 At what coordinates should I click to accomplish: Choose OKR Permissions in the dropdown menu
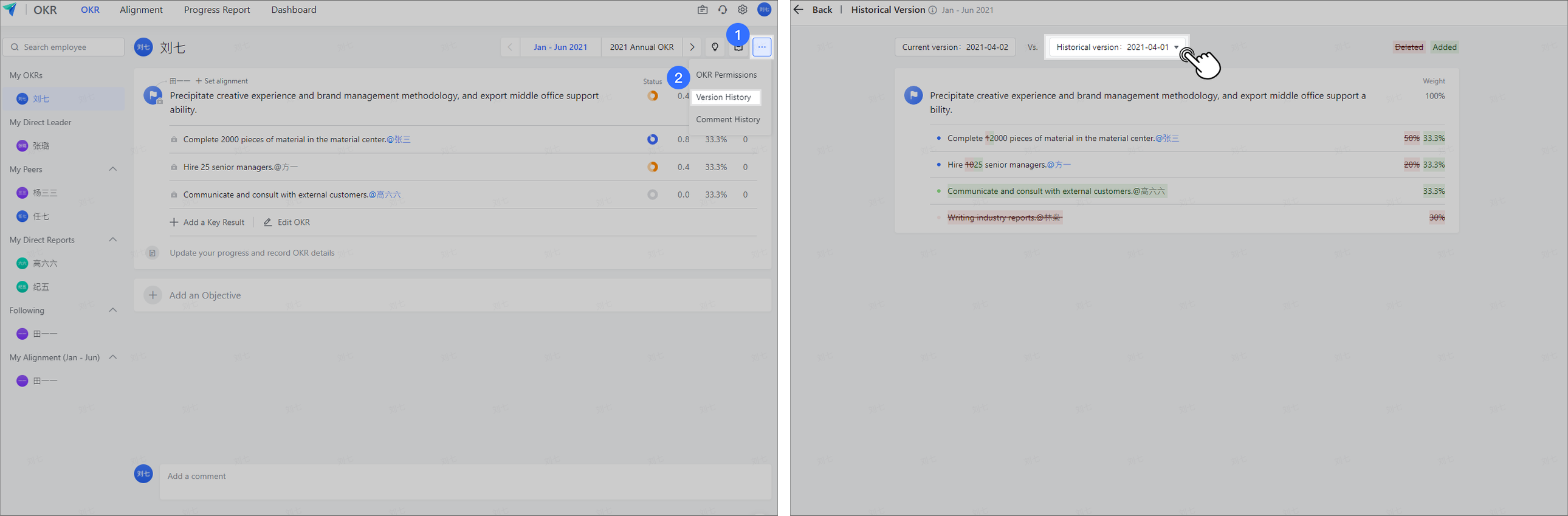726,75
